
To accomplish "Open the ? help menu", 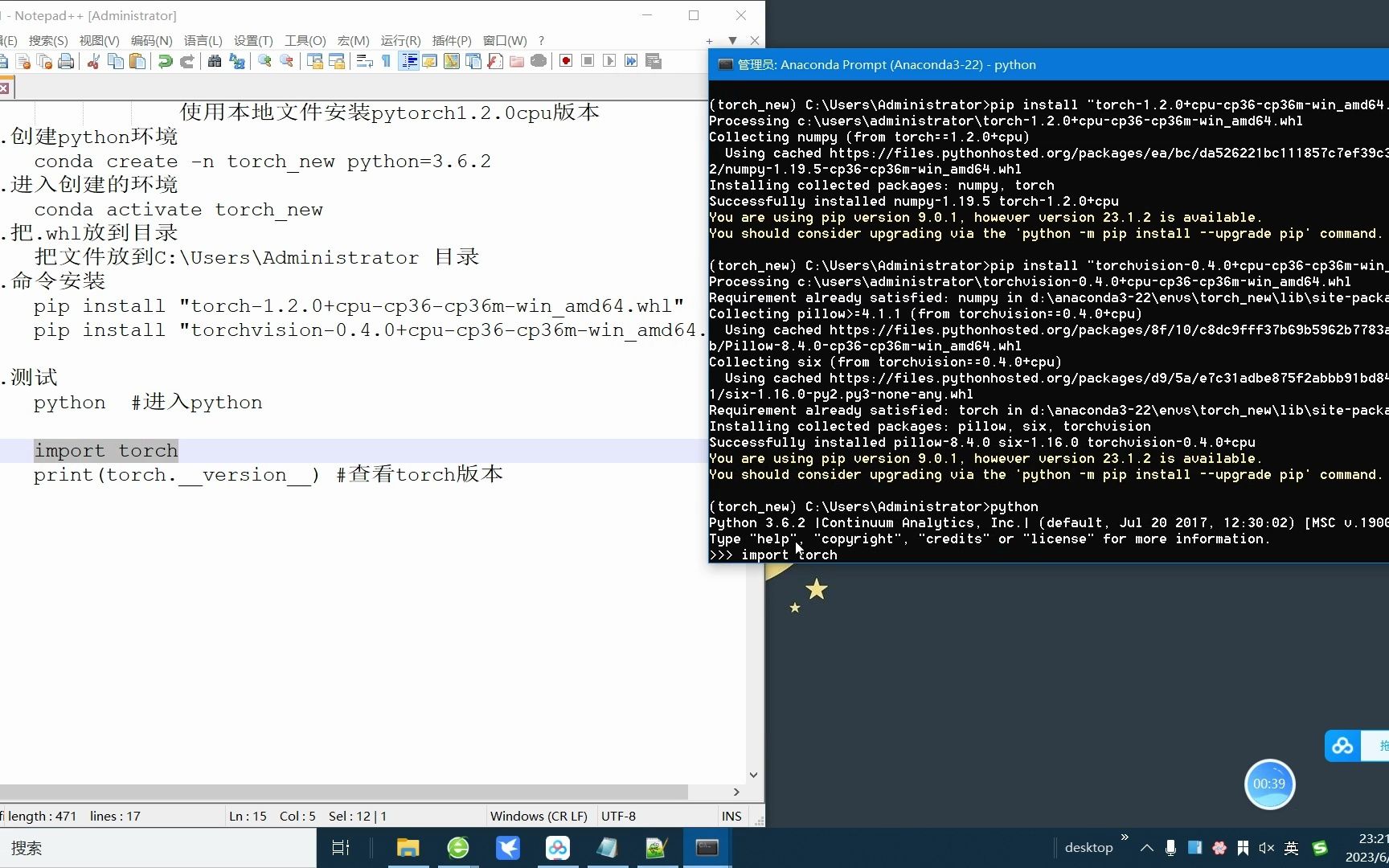I will pyautogui.click(x=542, y=40).
